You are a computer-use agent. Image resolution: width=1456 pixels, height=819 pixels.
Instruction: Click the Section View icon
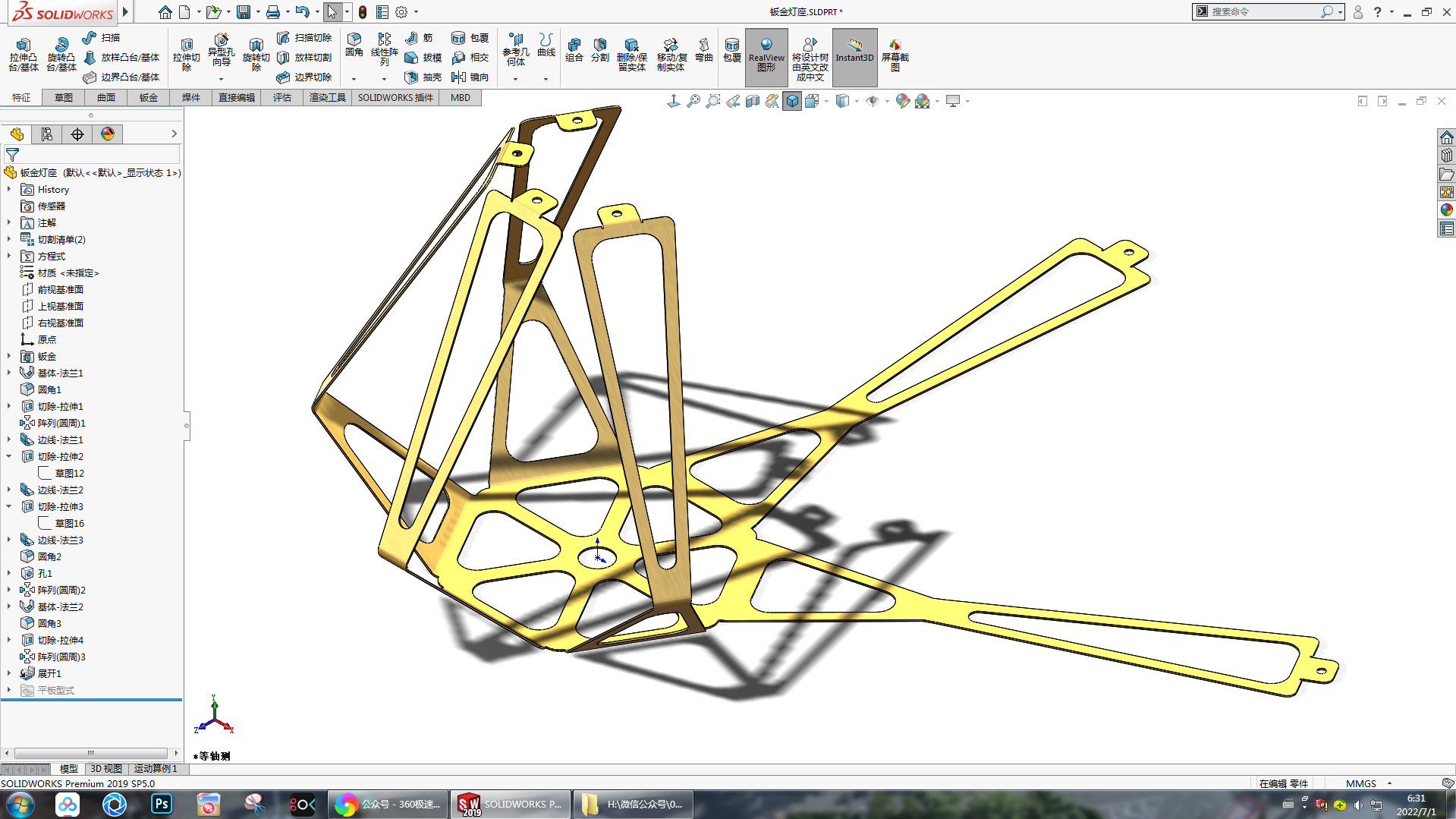pyautogui.click(x=753, y=101)
